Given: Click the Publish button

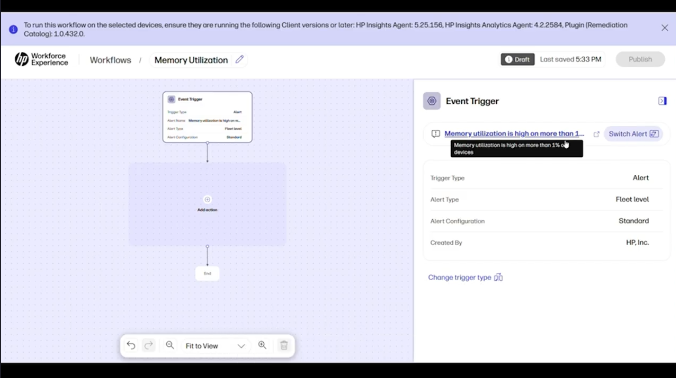Looking at the screenshot, I should [640, 59].
